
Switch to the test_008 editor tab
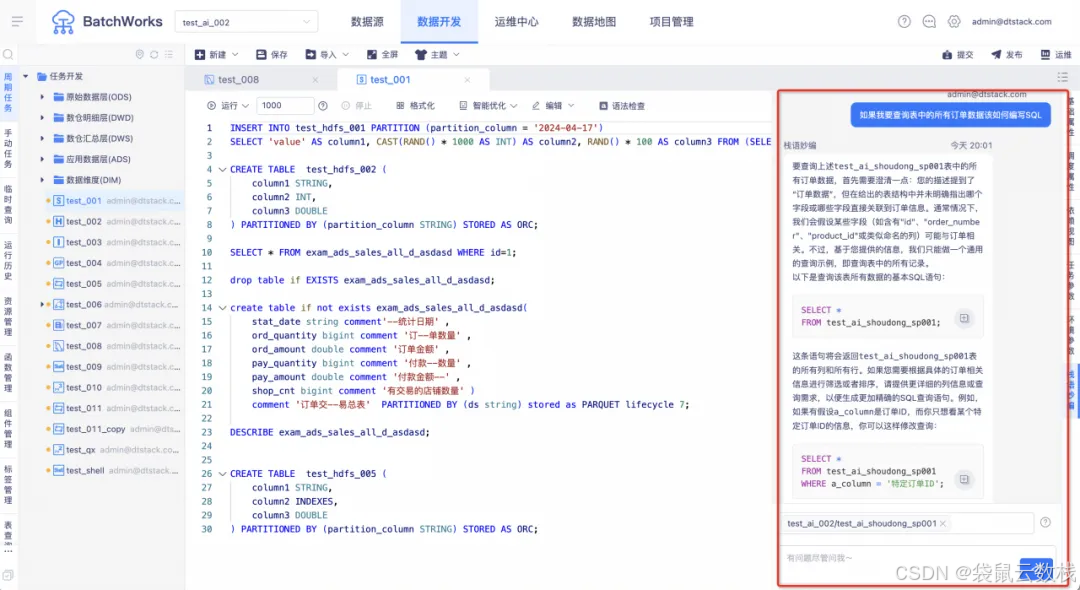click(236, 79)
